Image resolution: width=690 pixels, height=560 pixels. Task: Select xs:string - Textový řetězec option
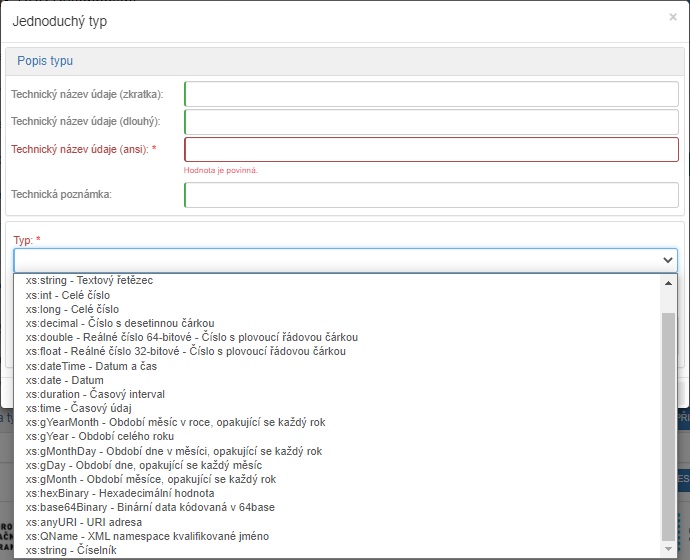click(90, 281)
